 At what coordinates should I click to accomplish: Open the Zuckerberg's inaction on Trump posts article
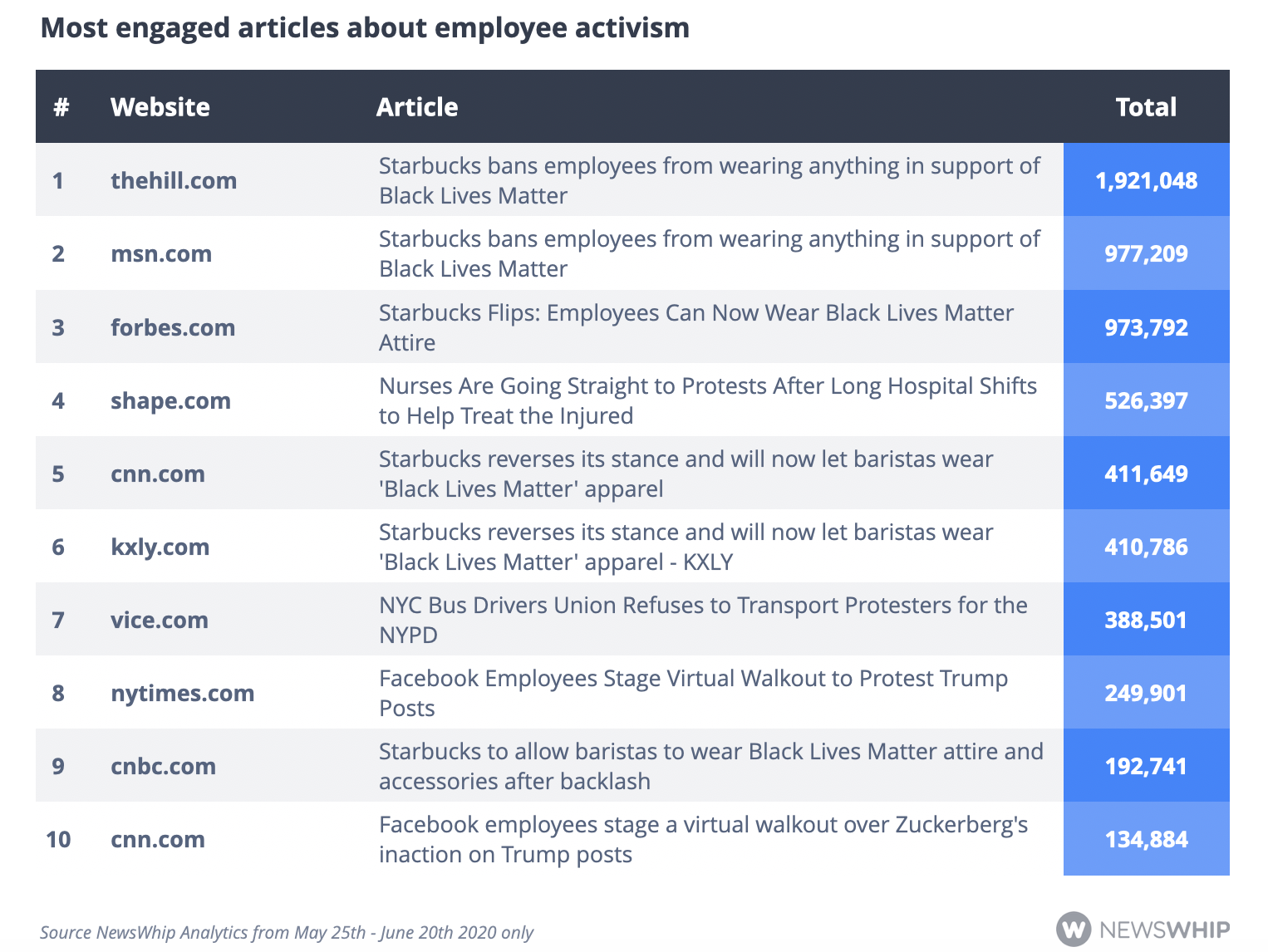[x=703, y=839]
